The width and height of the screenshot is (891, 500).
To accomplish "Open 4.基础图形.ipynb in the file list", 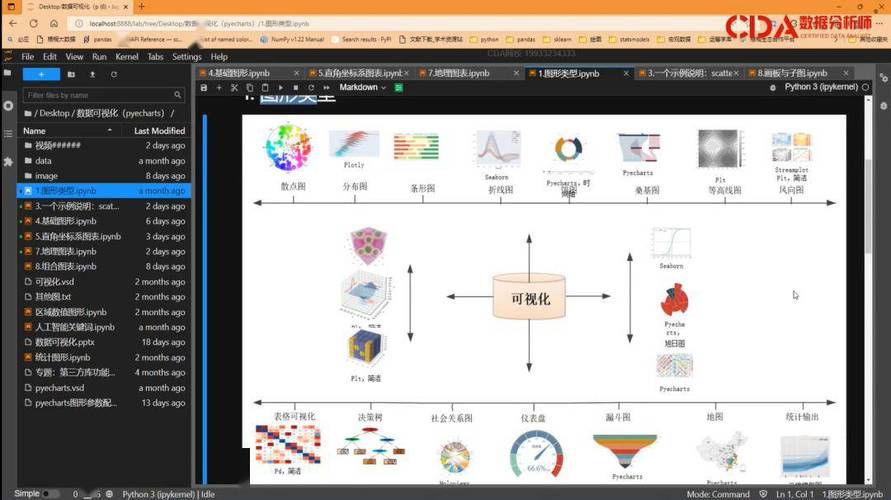I will (x=103, y=221).
